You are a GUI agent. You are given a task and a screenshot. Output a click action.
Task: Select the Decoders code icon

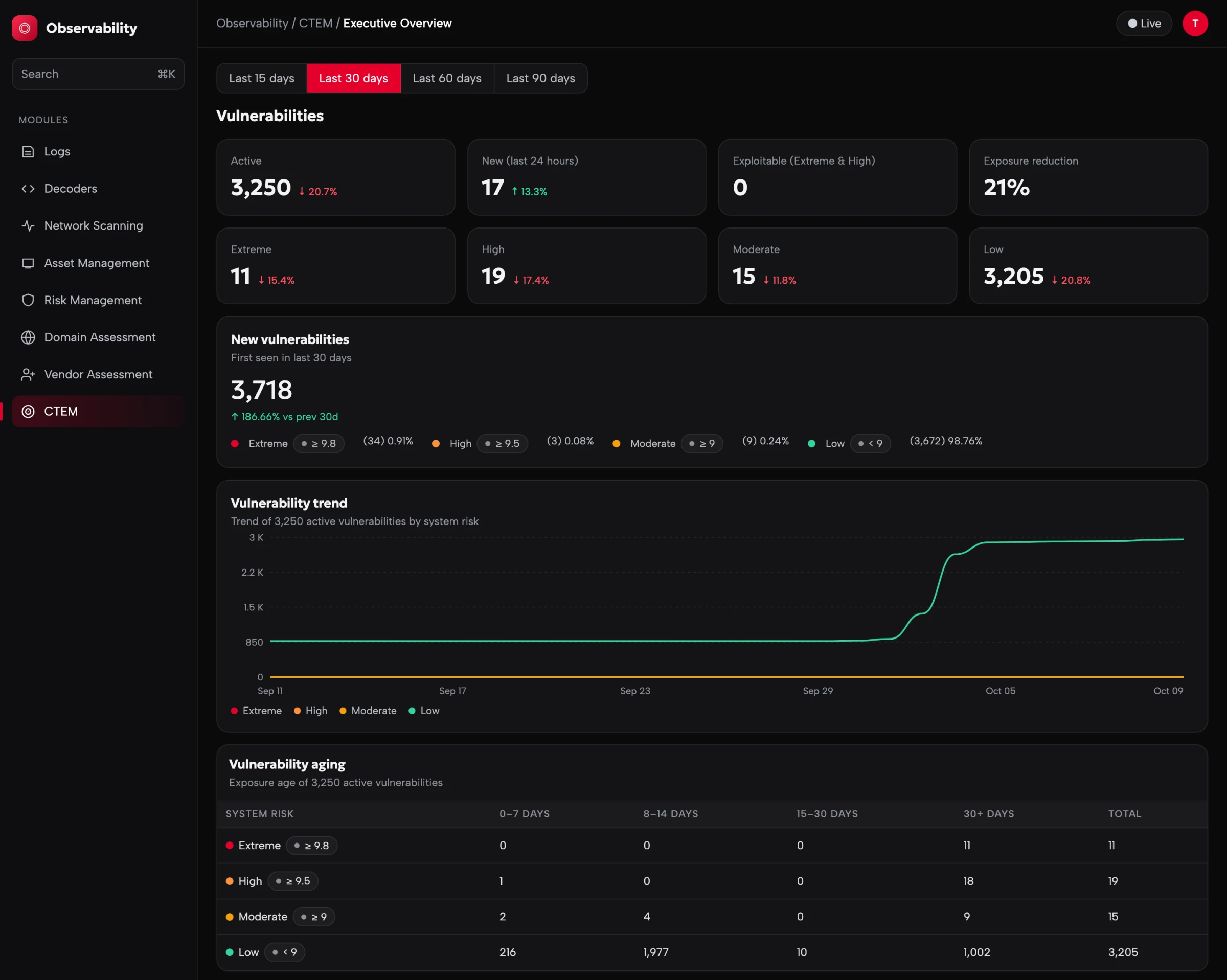tap(28, 188)
